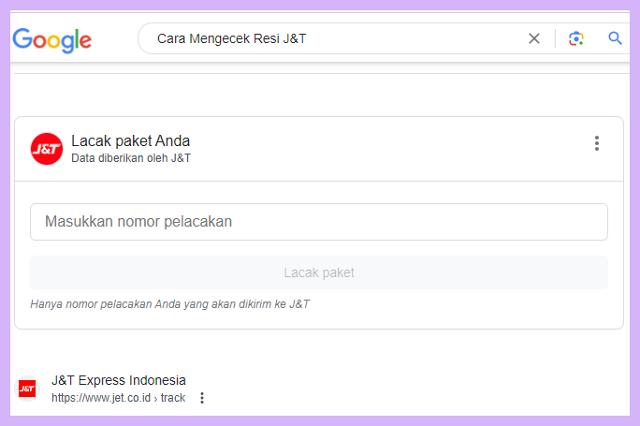The image size is (640, 426).
Task: Clear the search query with X
Action: 534,39
